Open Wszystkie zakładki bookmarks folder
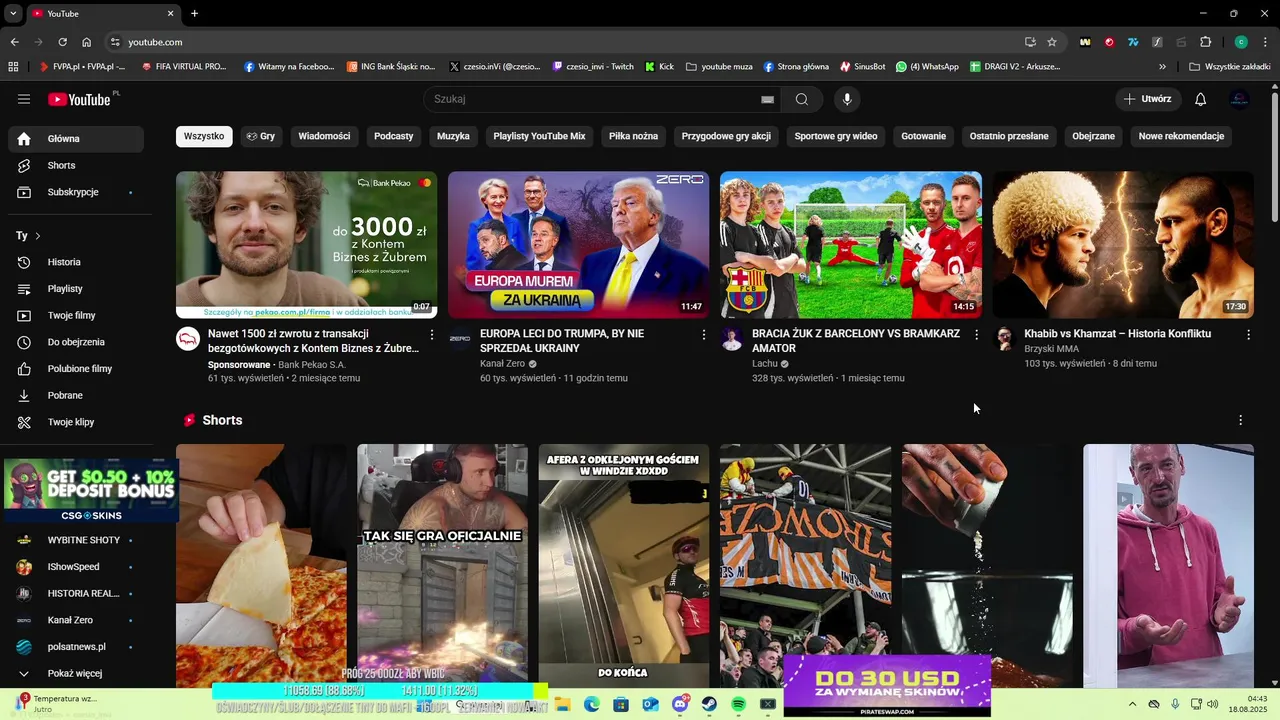 (1229, 67)
